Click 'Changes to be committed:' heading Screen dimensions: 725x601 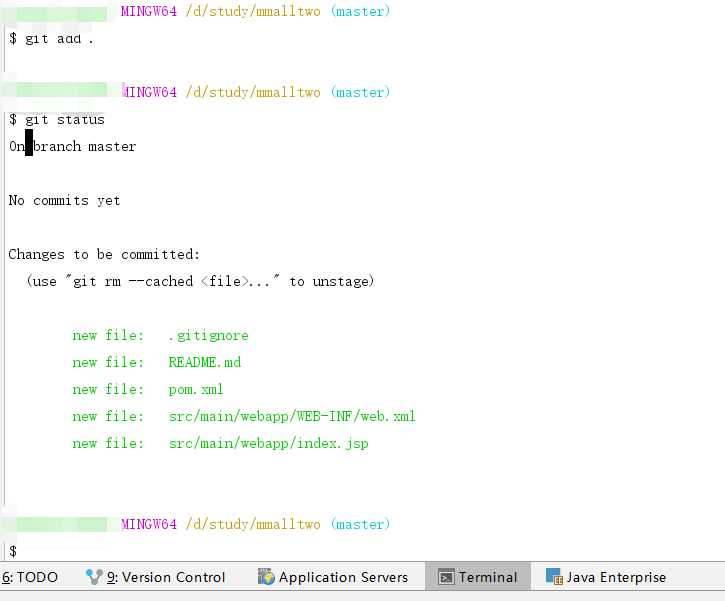pyautogui.click(x=104, y=254)
